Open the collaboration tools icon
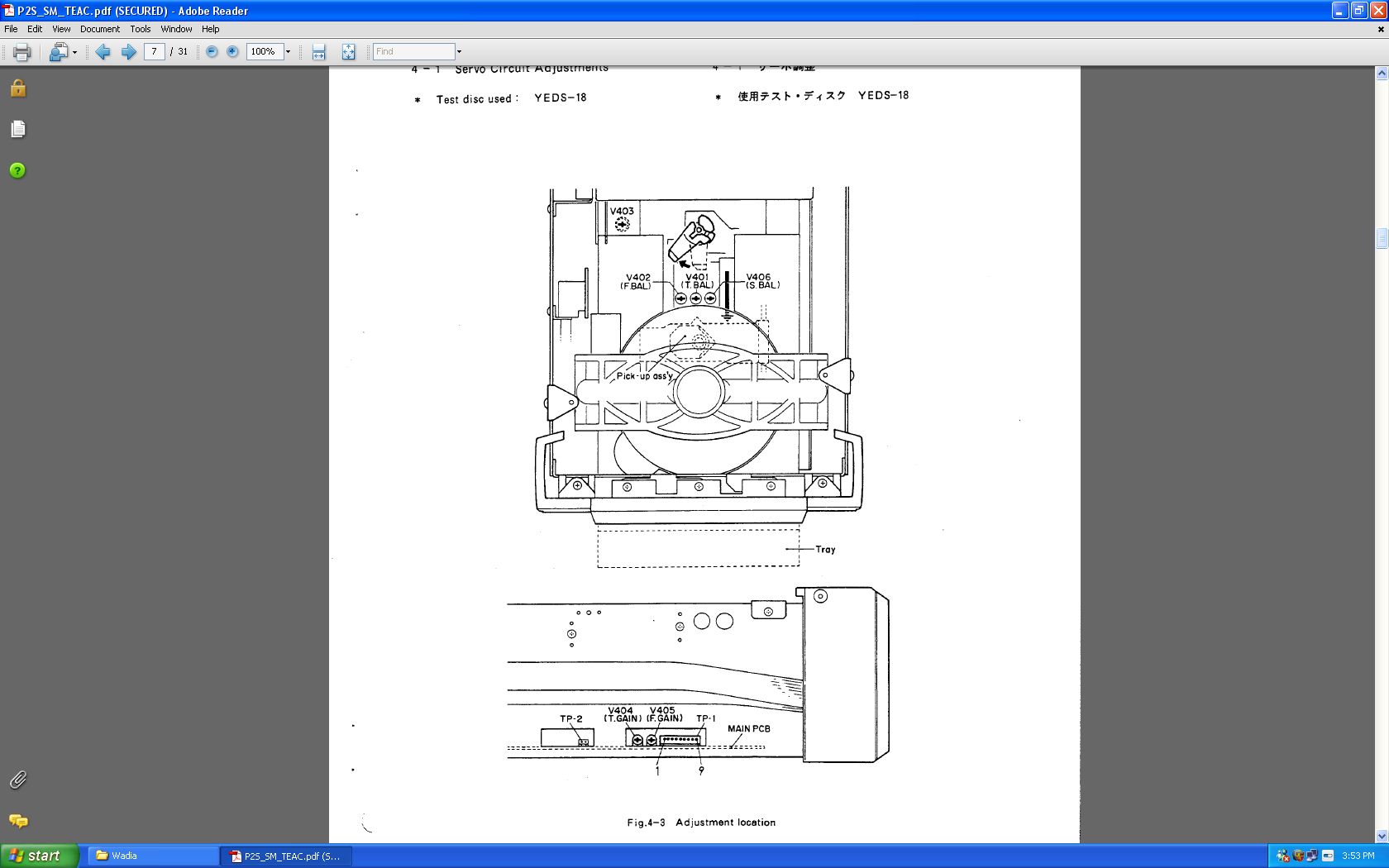 (58, 52)
